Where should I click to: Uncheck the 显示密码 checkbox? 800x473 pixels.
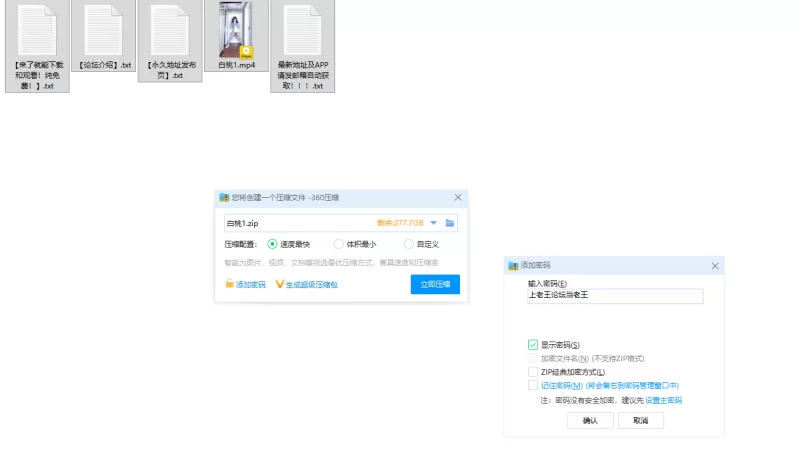[533, 345]
